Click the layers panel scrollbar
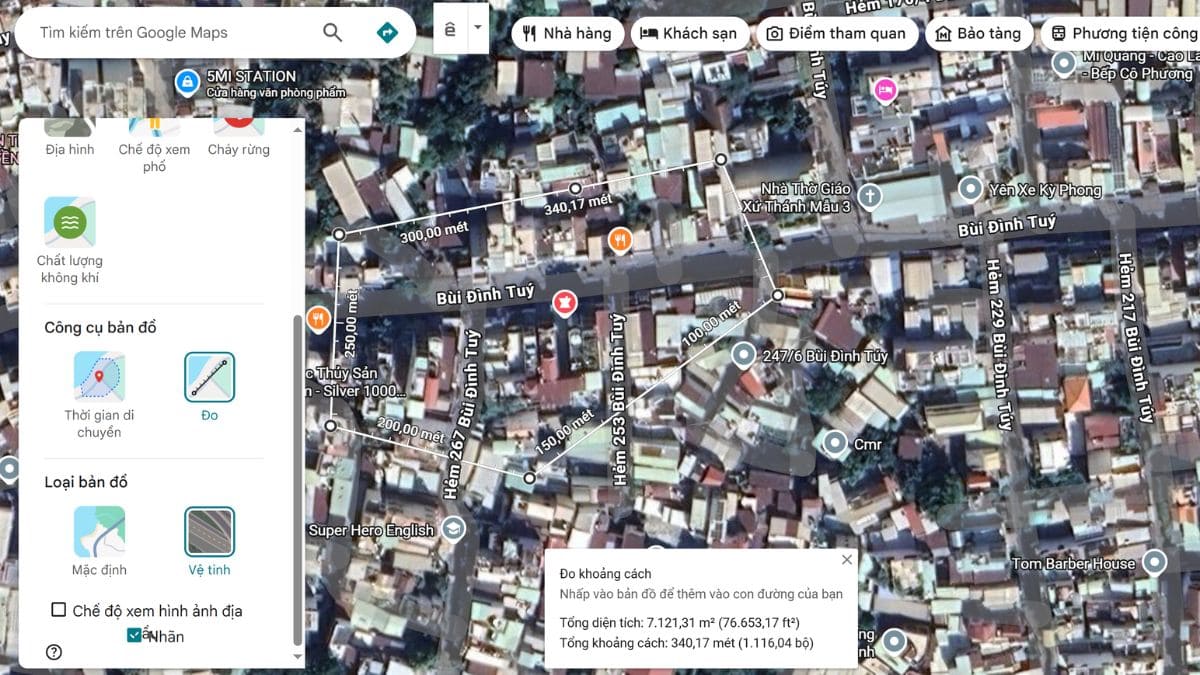The height and width of the screenshot is (675, 1200). point(296,480)
